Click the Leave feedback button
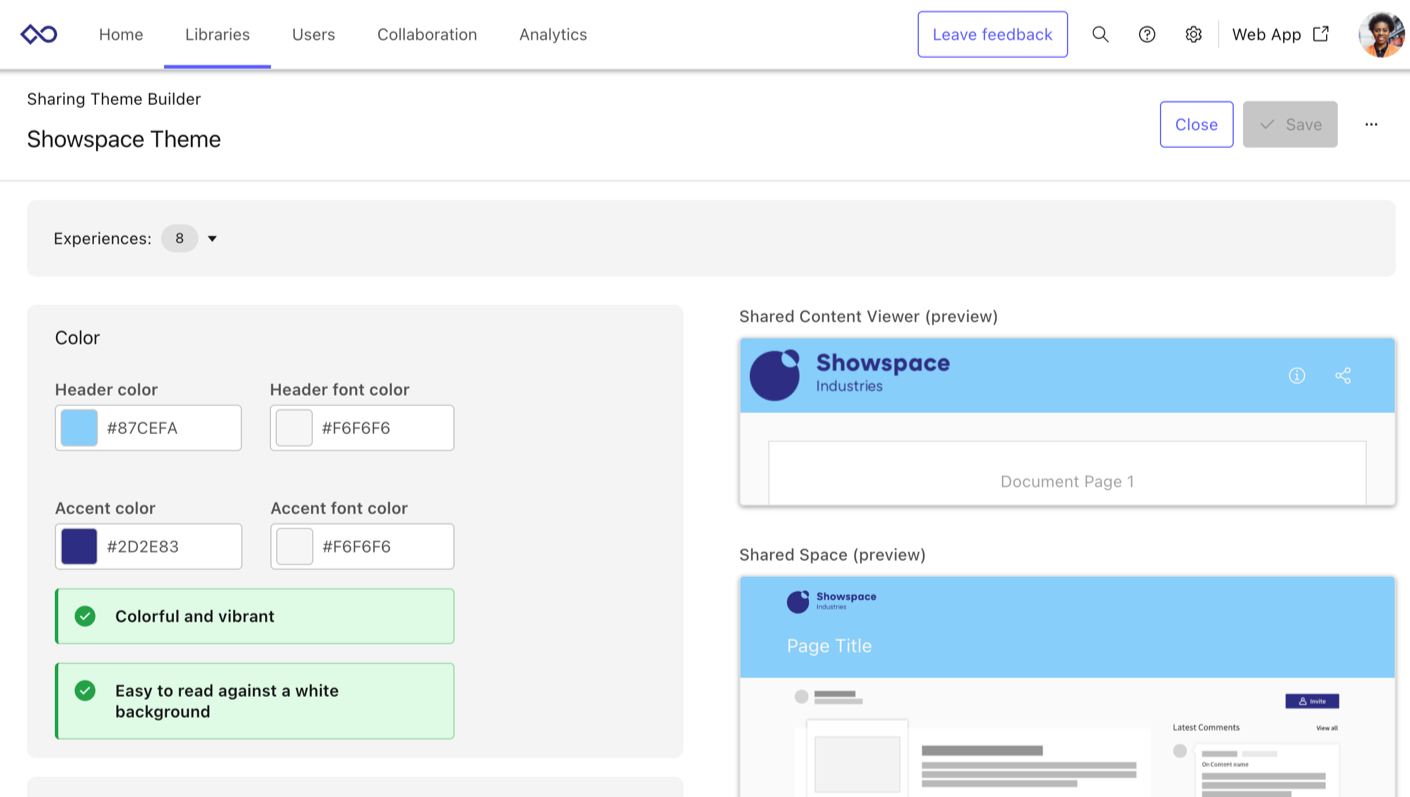1410x797 pixels. 992,33
